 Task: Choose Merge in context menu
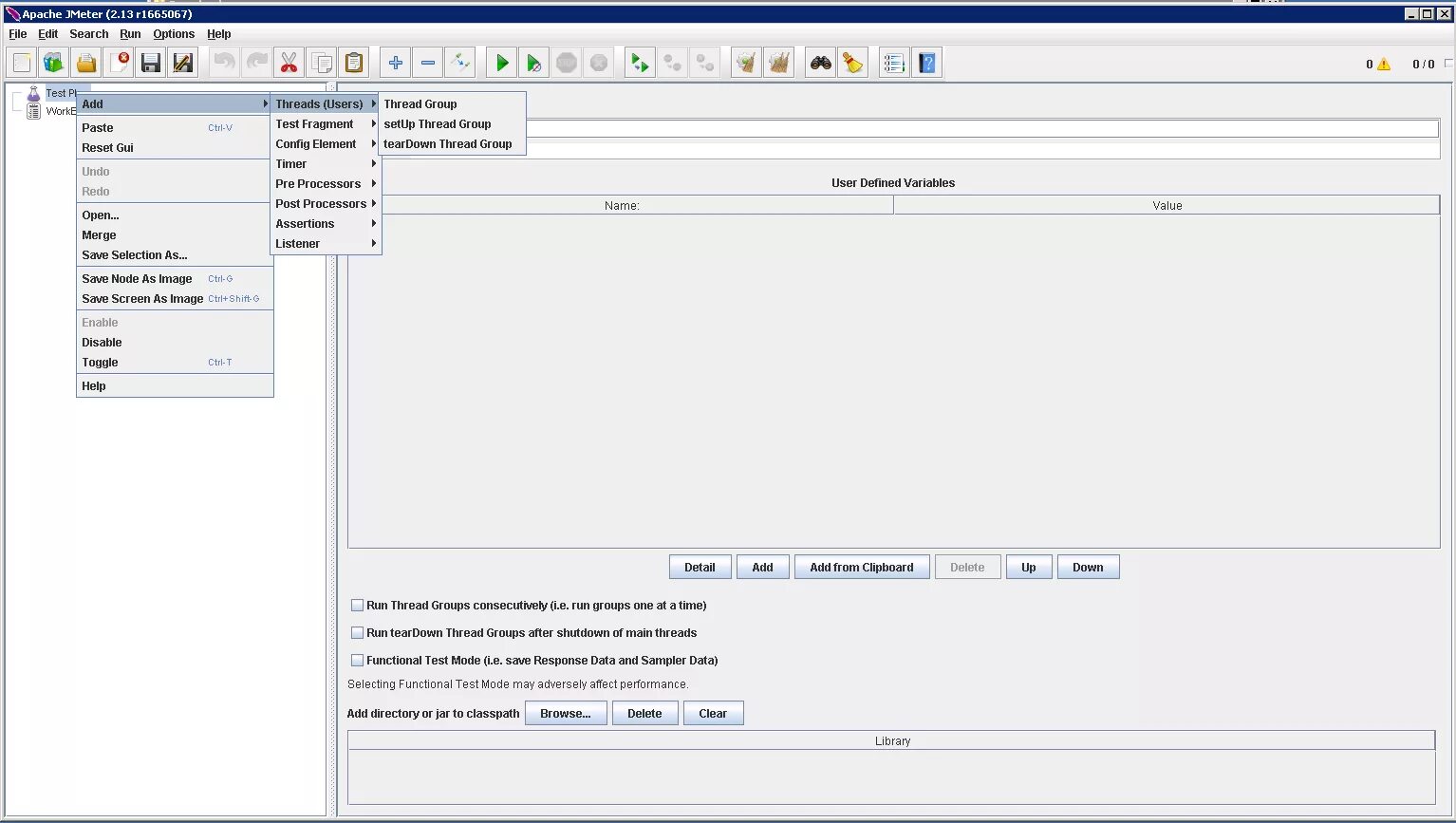coord(175,235)
